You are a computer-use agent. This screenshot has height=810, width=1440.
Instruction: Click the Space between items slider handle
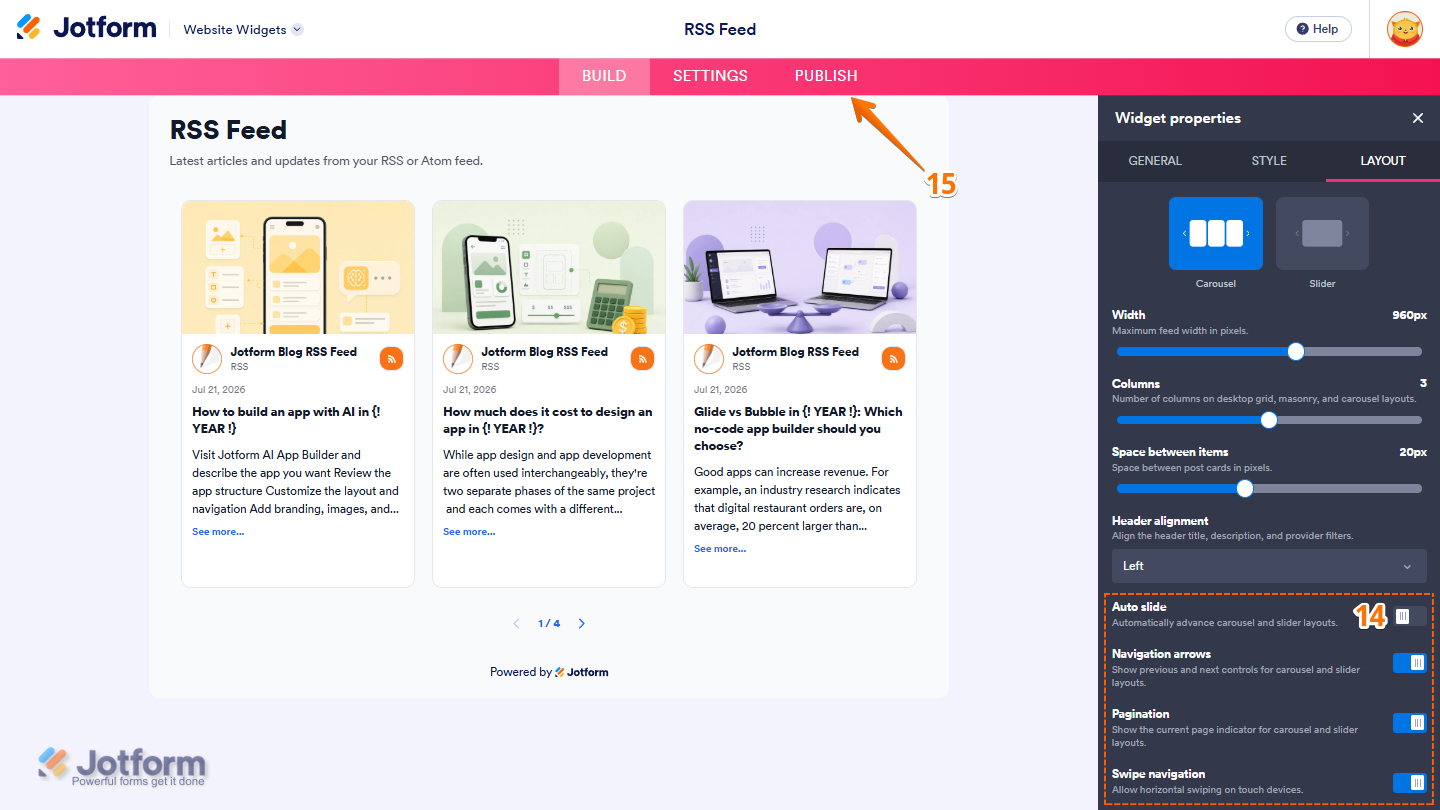point(1245,488)
